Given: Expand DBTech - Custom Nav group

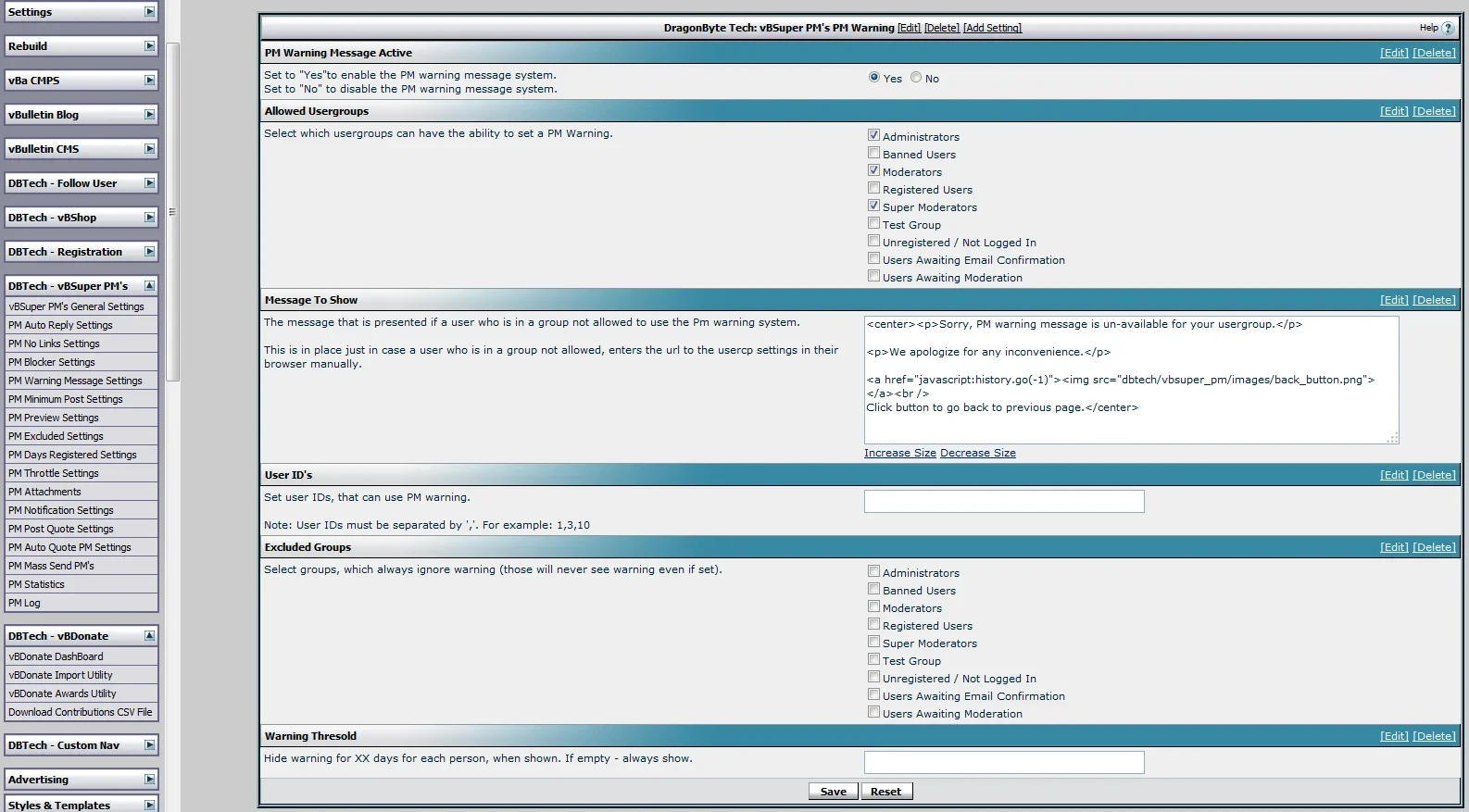Looking at the screenshot, I should pos(149,745).
